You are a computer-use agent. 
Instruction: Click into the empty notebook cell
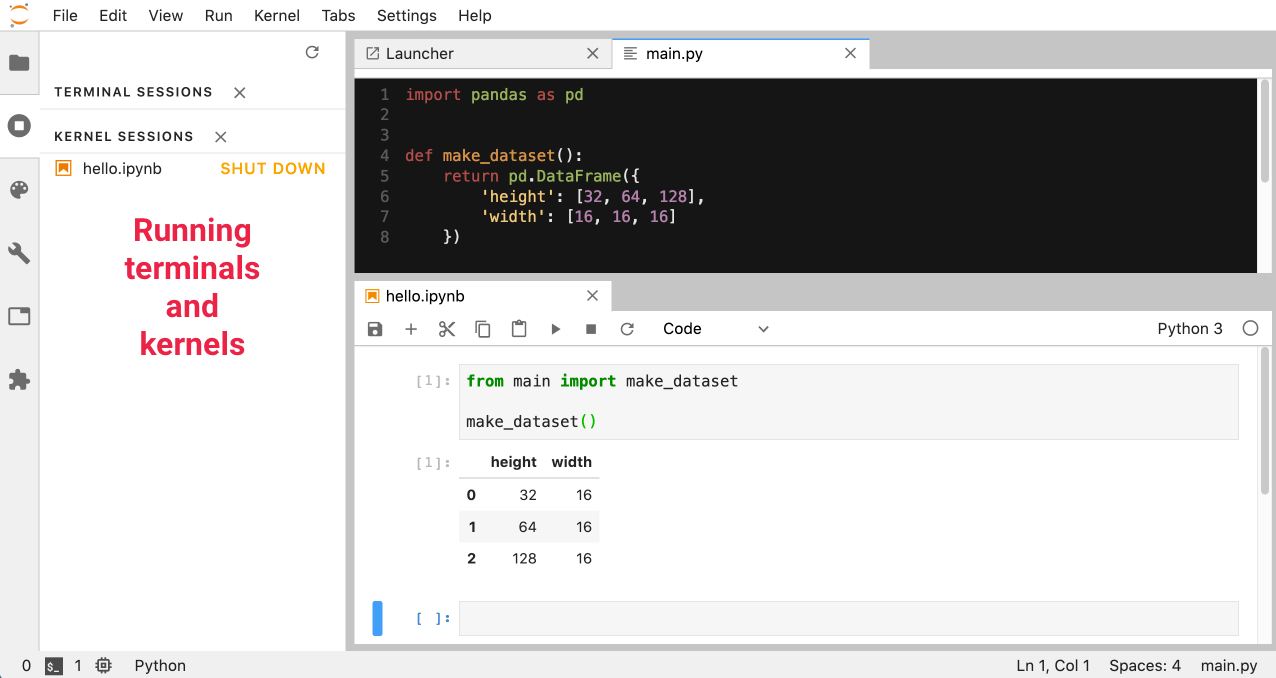click(x=848, y=618)
